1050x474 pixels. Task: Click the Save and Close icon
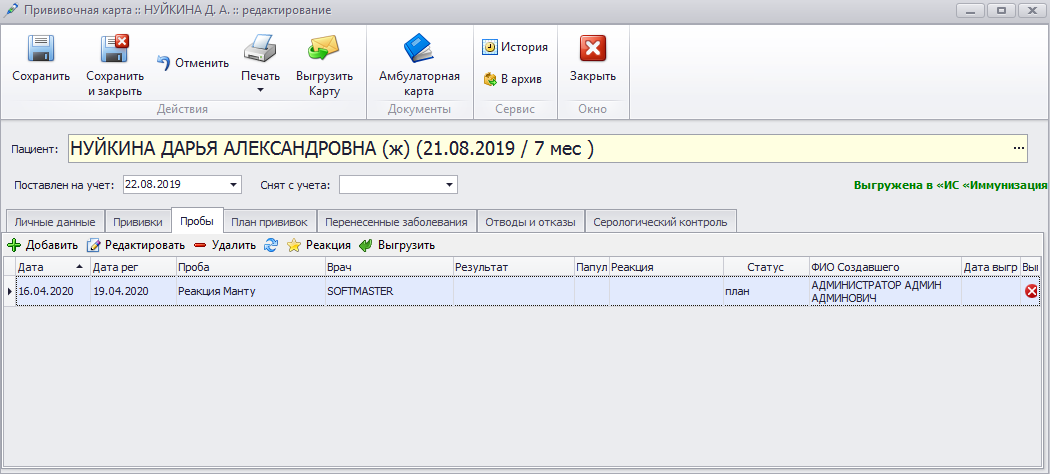coord(114,49)
